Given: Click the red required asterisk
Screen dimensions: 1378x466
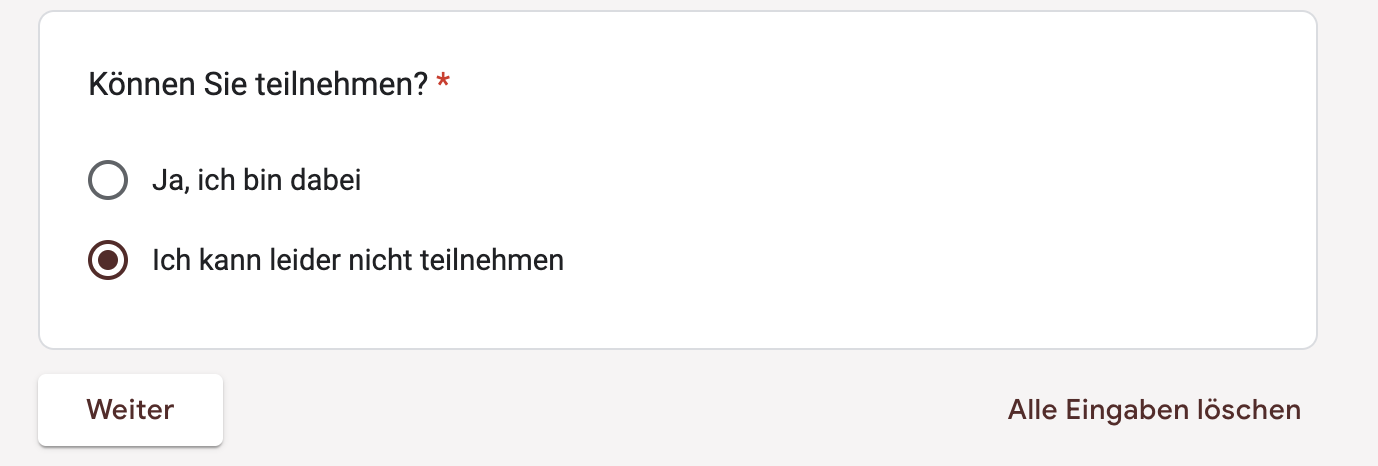Looking at the screenshot, I should (443, 84).
